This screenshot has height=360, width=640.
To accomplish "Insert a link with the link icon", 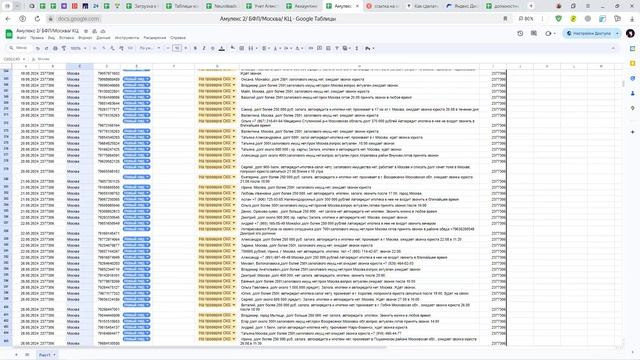I will coord(311,48).
